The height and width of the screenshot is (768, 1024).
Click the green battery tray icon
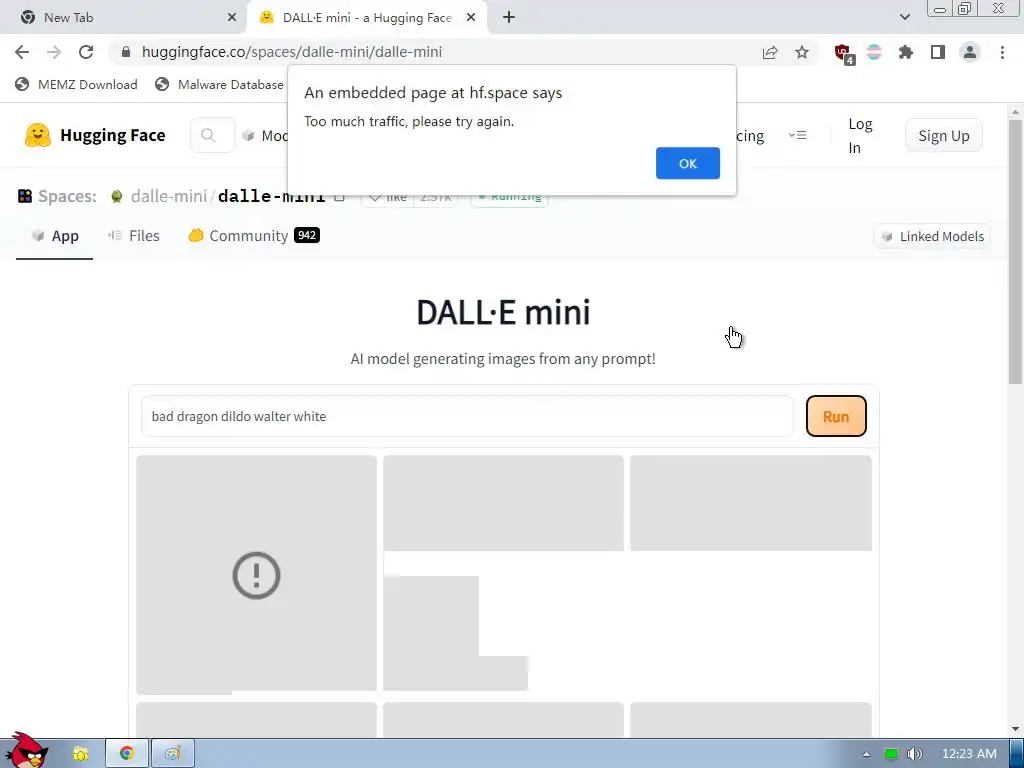click(891, 754)
